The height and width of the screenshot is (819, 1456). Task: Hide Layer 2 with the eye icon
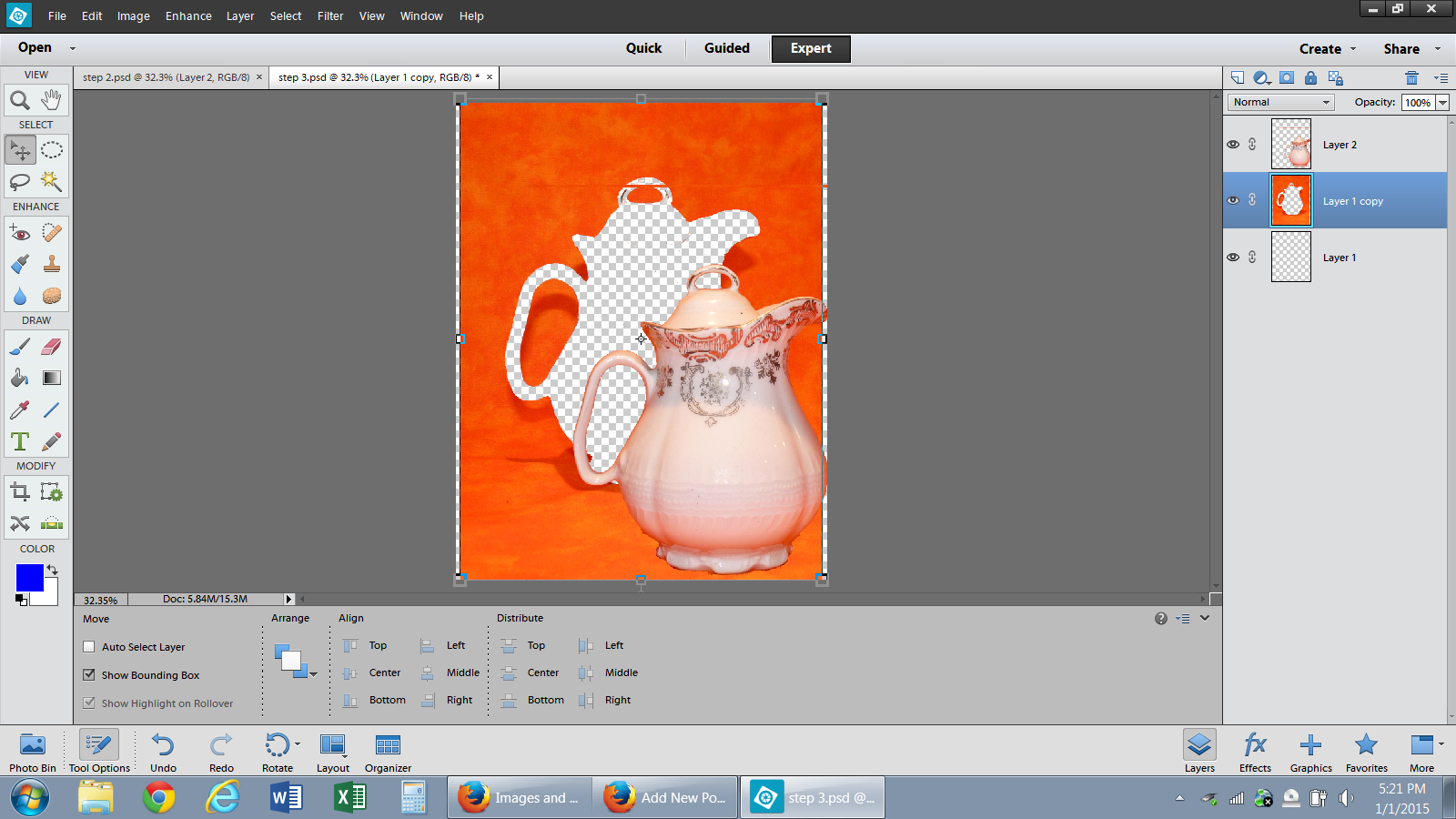1233,145
